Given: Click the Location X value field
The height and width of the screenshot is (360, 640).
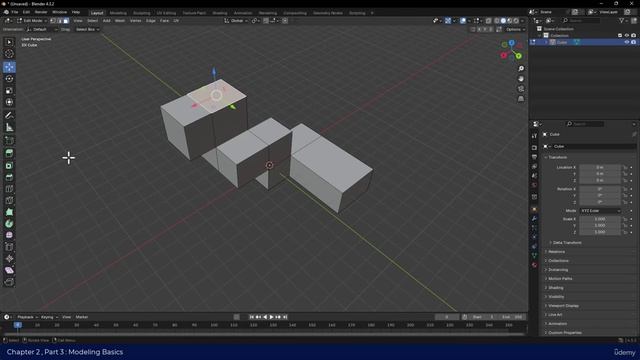Looking at the screenshot, I should click(x=600, y=167).
